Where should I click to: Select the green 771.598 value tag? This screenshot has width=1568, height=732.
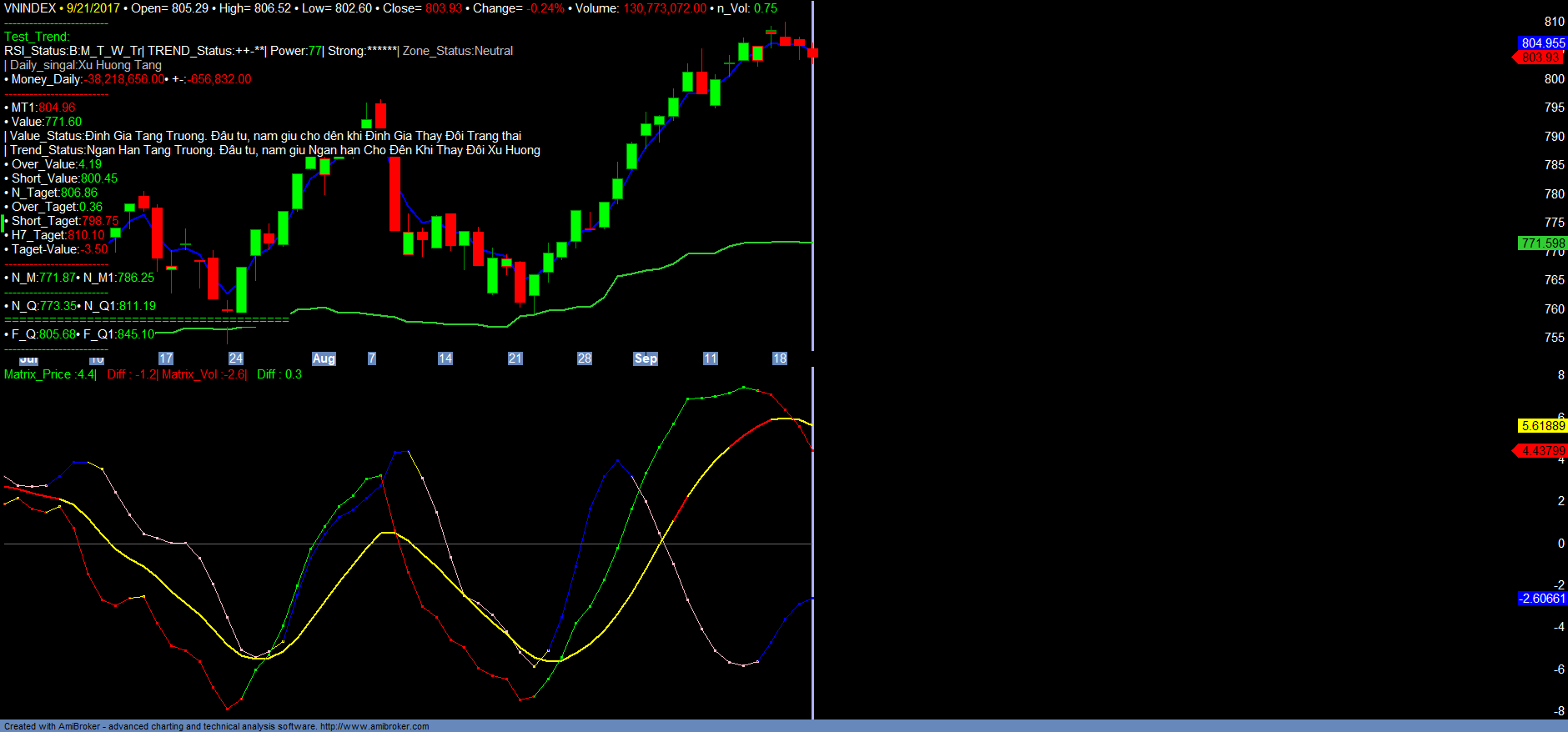click(1542, 243)
